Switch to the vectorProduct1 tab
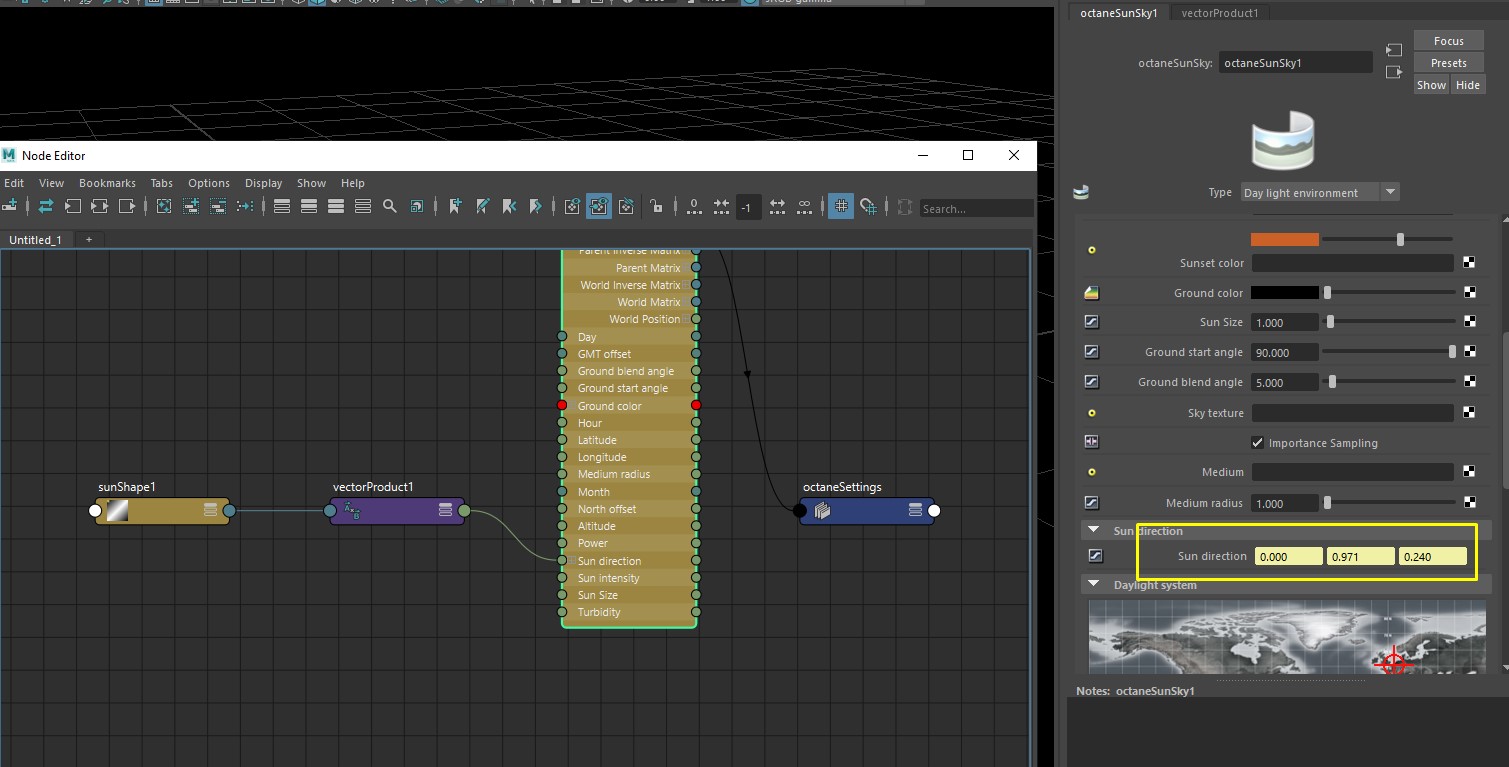The image size is (1509, 767). [x=1219, y=13]
